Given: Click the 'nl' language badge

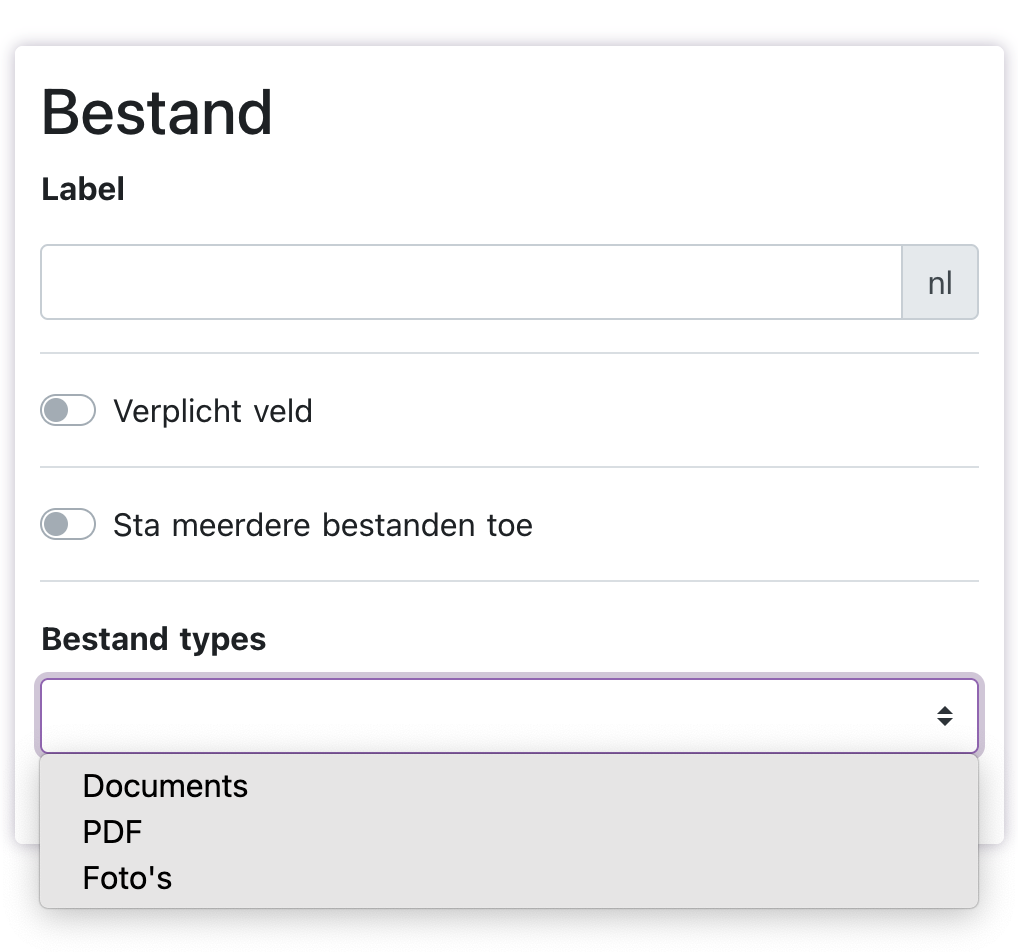Looking at the screenshot, I should (940, 283).
